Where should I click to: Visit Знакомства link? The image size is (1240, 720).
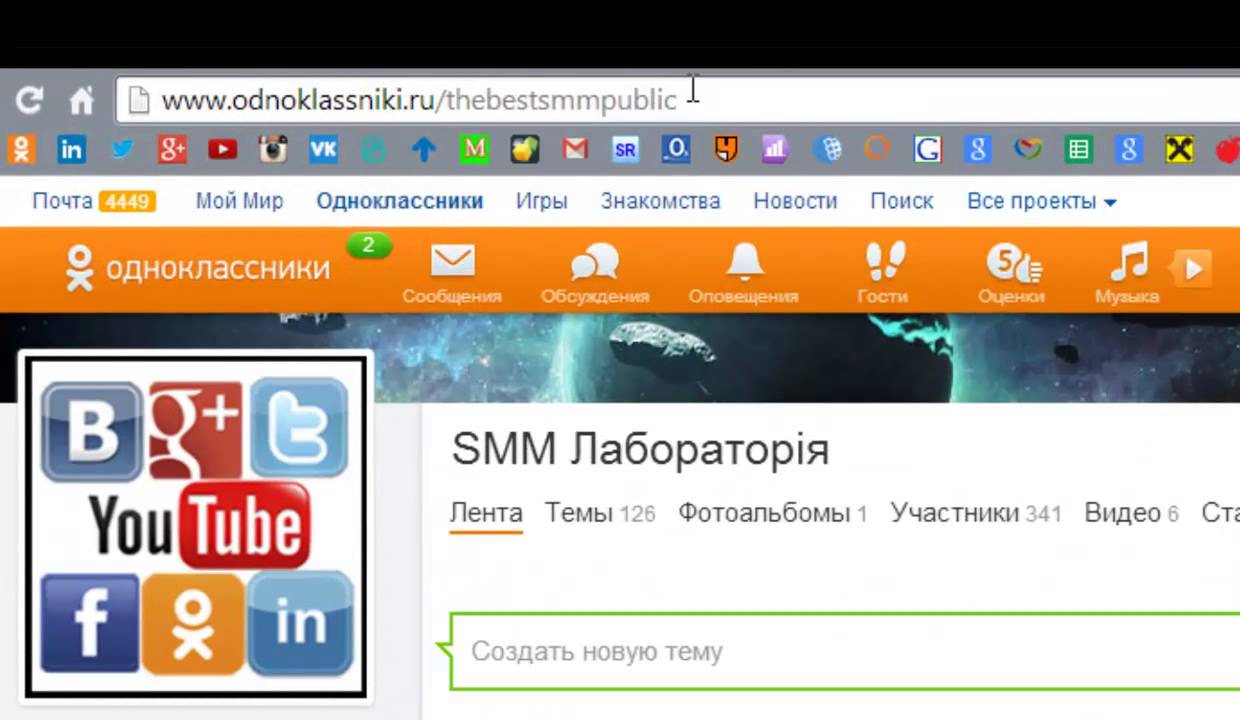tap(660, 201)
